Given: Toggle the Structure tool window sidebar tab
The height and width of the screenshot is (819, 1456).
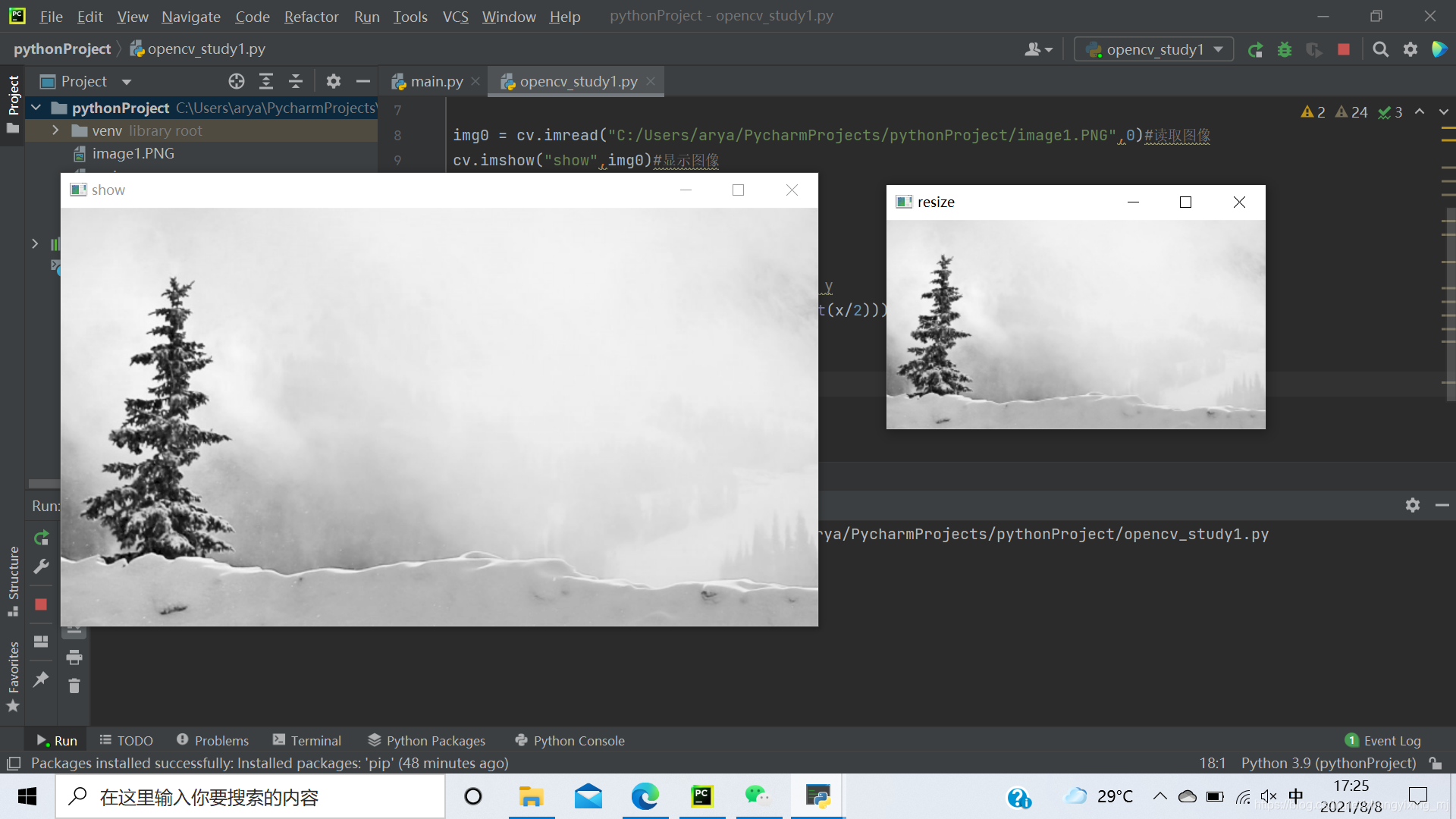Looking at the screenshot, I should 13,573.
